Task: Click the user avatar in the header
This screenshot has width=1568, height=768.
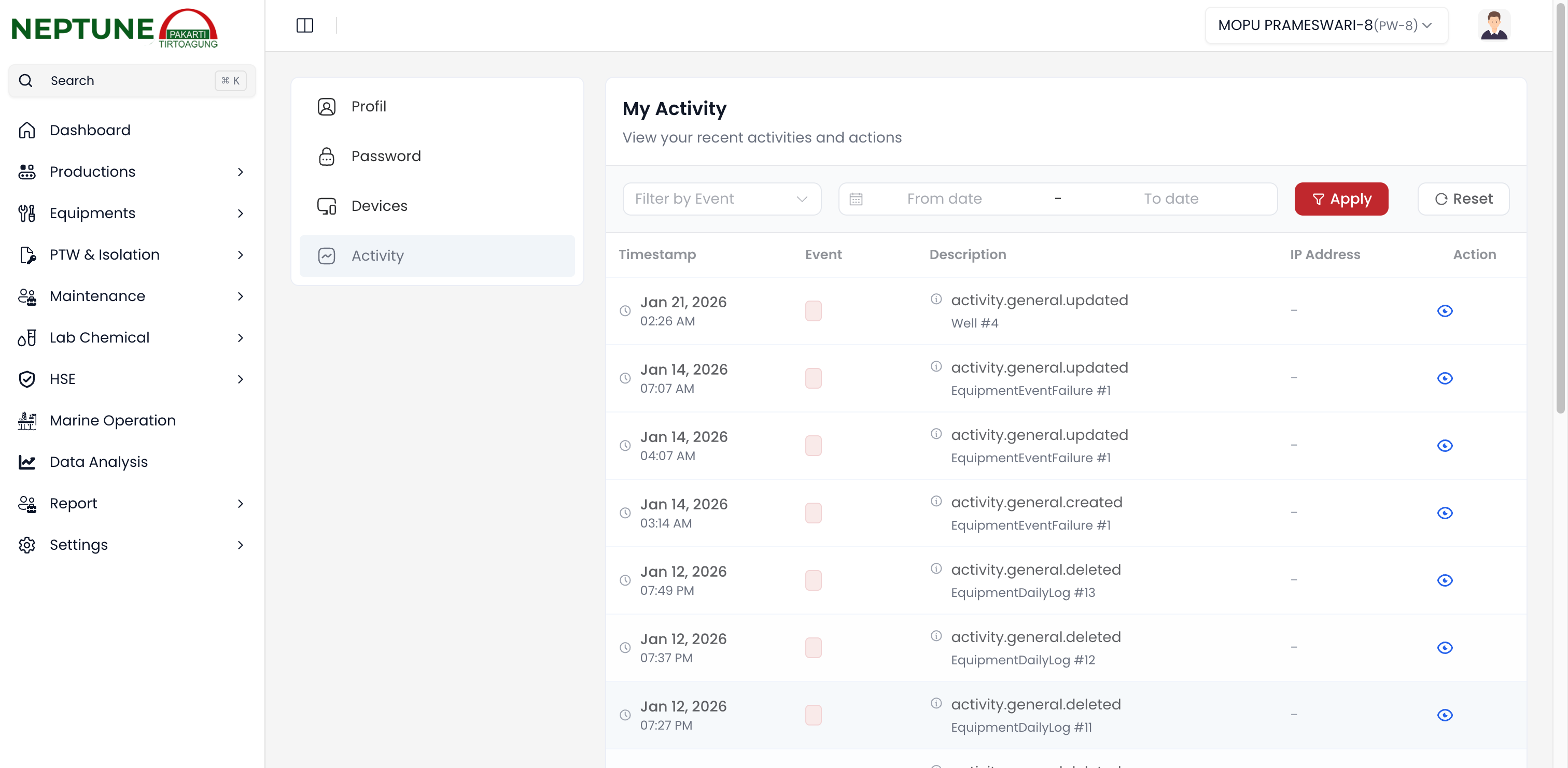Action: click(1493, 25)
